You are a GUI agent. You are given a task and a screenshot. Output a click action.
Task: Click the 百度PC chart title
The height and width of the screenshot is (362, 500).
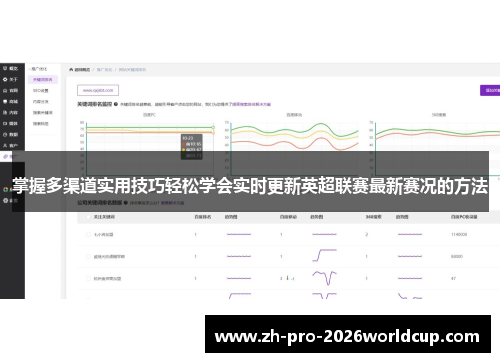point(149,115)
